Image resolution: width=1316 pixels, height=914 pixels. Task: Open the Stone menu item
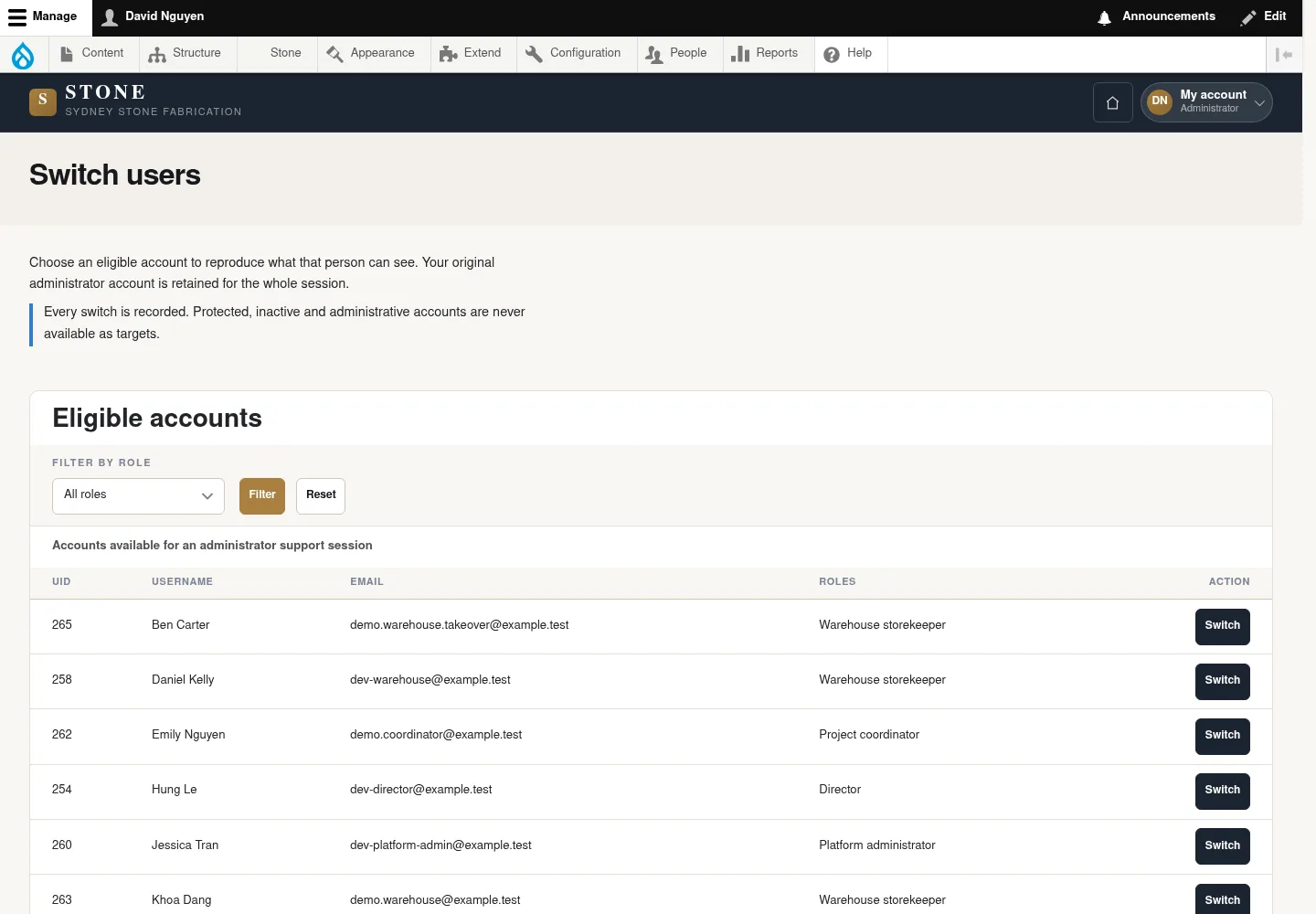coord(278,54)
